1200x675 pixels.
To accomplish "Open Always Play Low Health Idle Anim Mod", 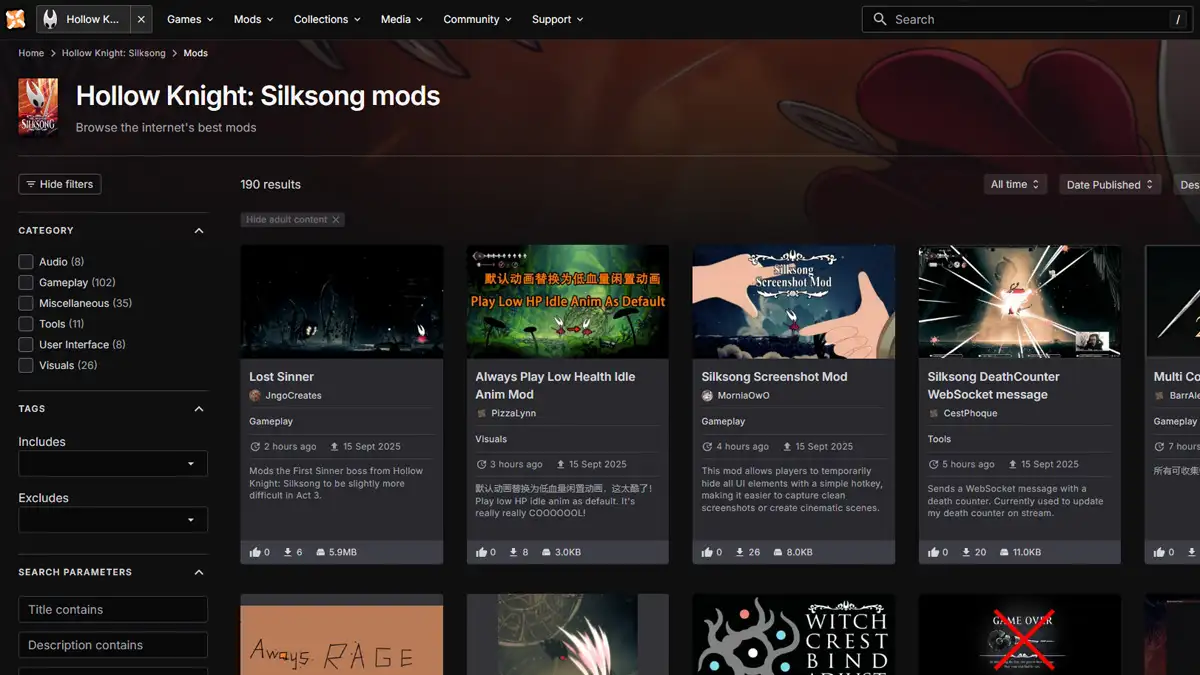I will [x=555, y=385].
